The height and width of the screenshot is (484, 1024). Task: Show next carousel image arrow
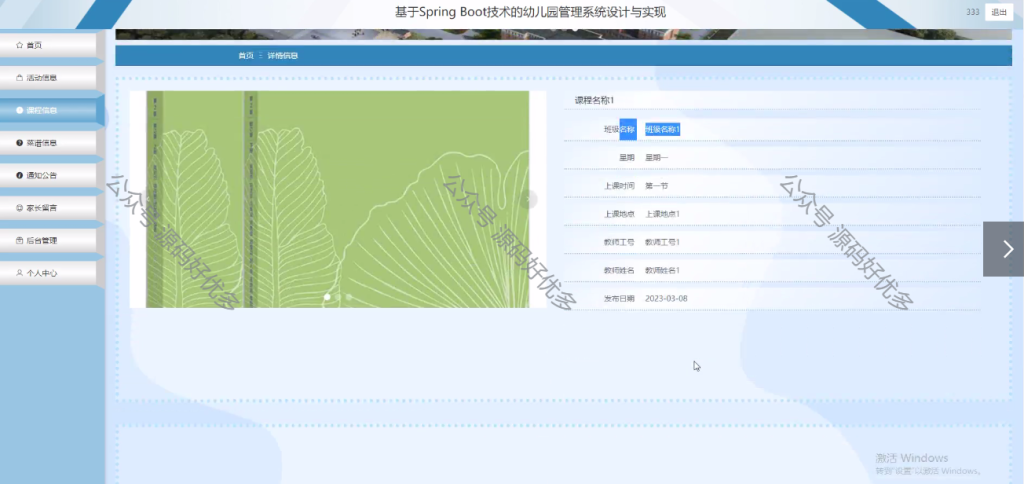pyautogui.click(x=528, y=199)
